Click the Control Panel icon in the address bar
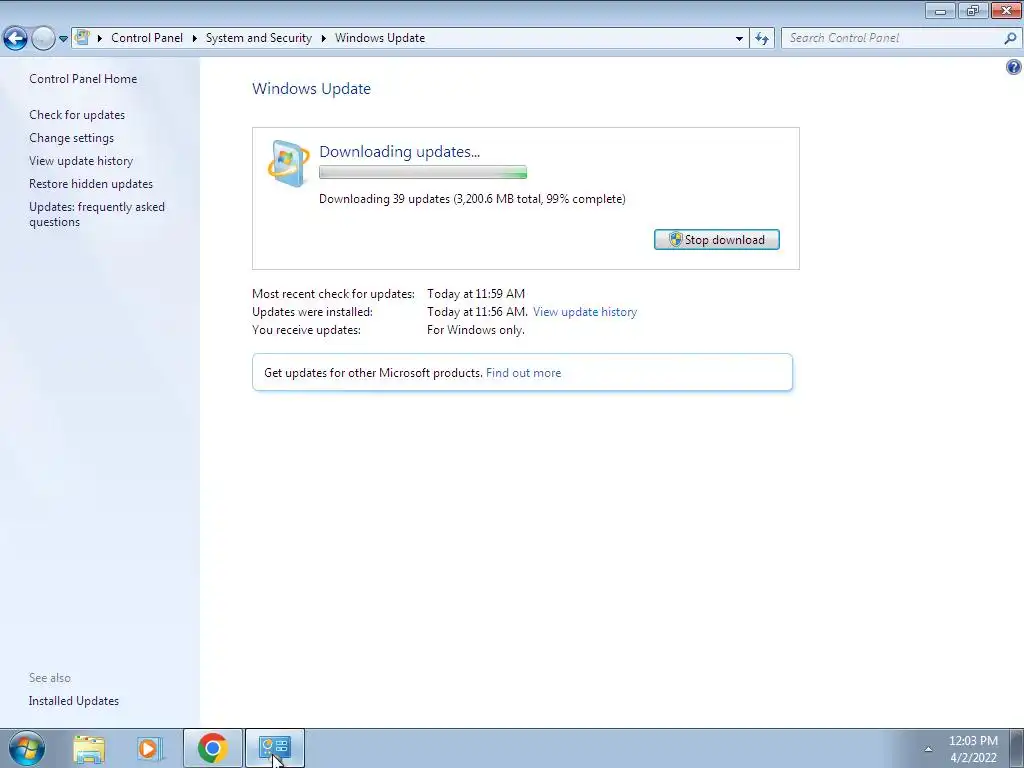Image resolution: width=1024 pixels, height=768 pixels. point(82,37)
